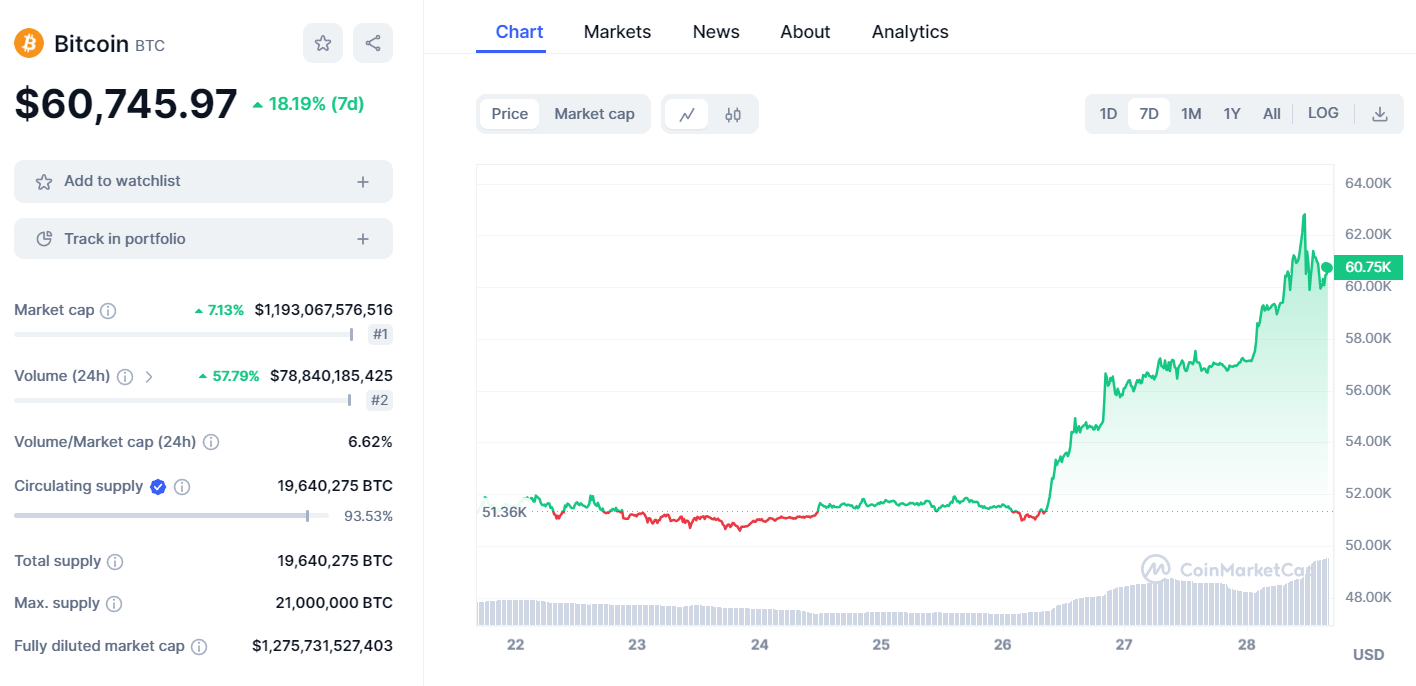Click info icon next to Fully diluted market cap
Viewport: 1416px width, 686px height.
pyautogui.click(x=199, y=647)
